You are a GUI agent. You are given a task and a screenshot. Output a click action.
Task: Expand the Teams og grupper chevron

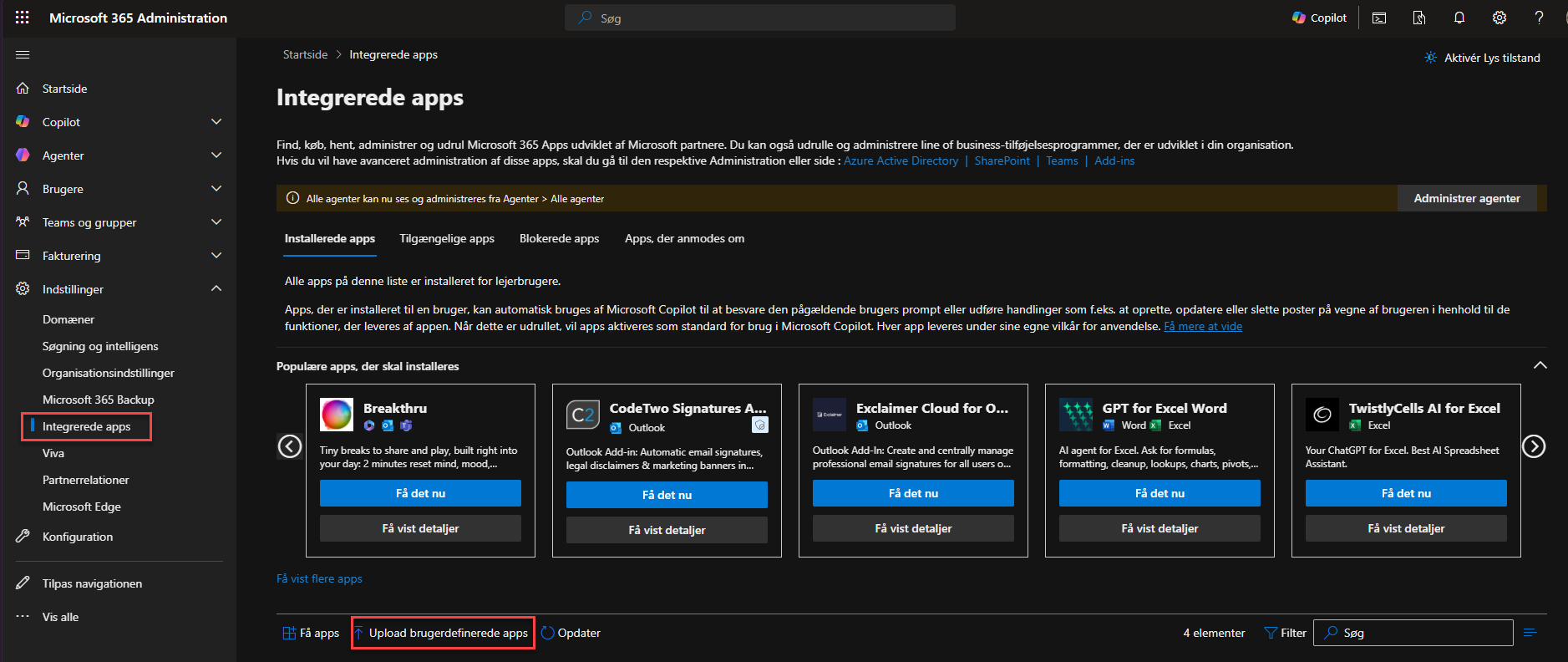pyautogui.click(x=216, y=222)
